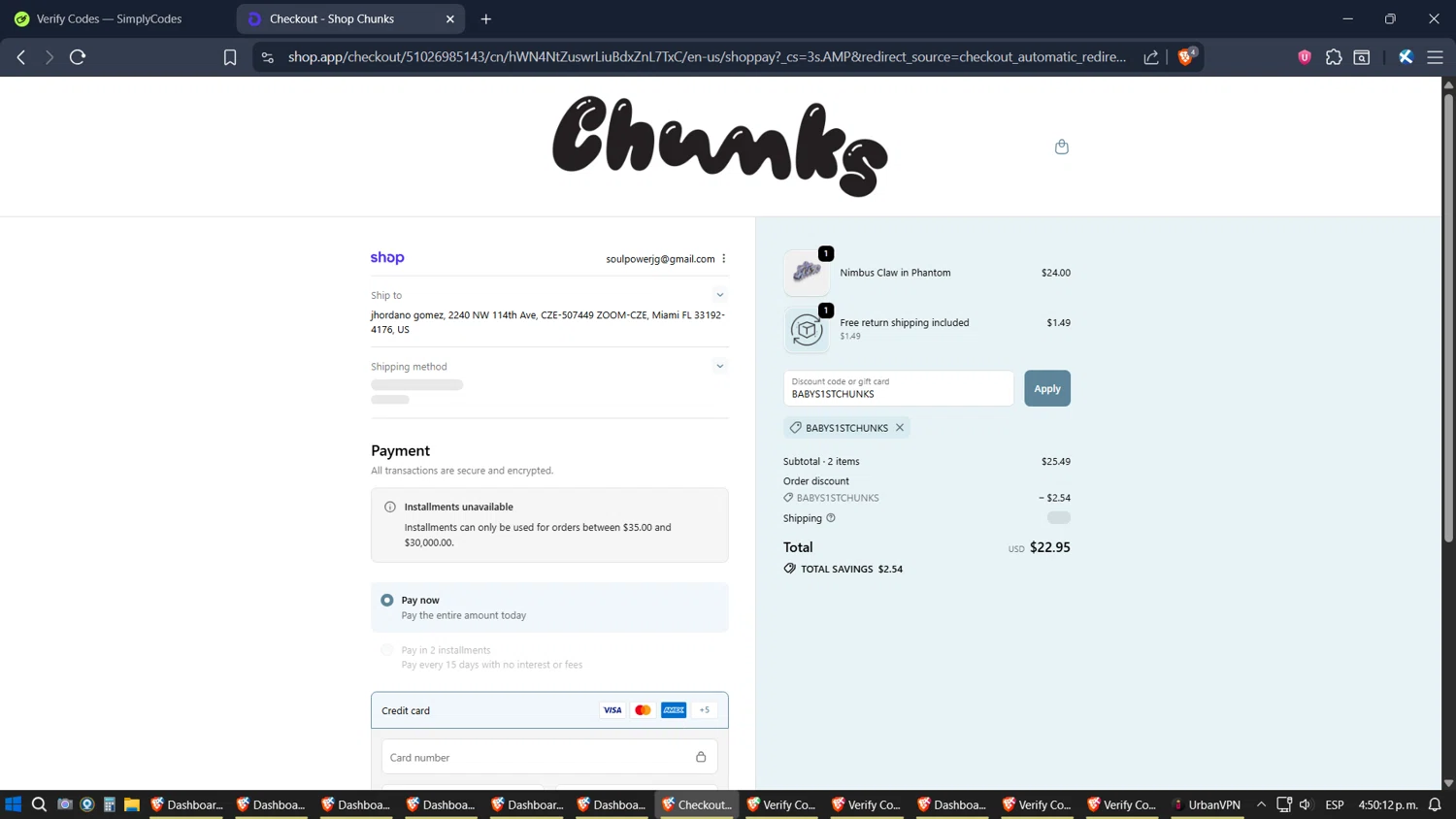This screenshot has height=819, width=1456.
Task: Open the sidebar panel icon
Action: pos(1362,57)
